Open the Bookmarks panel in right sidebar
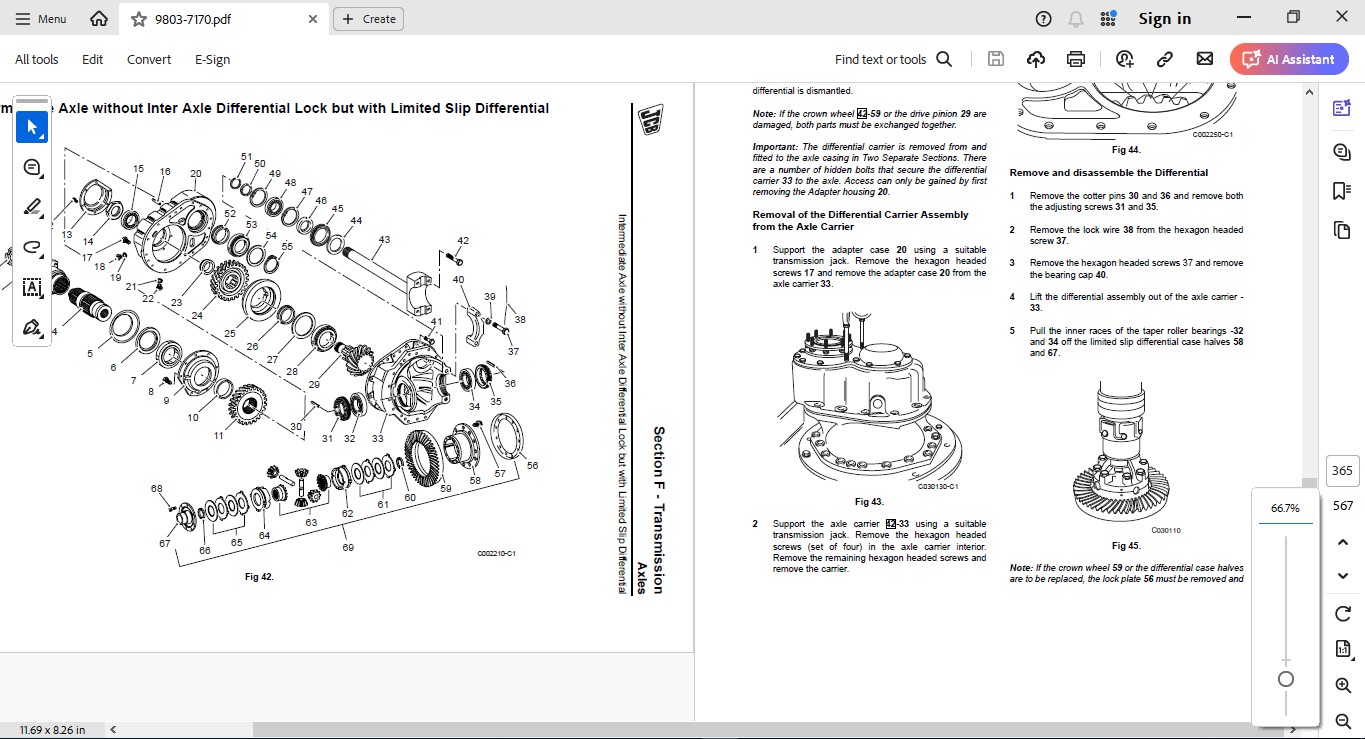Viewport: 1365px width, 739px height. [x=1342, y=191]
